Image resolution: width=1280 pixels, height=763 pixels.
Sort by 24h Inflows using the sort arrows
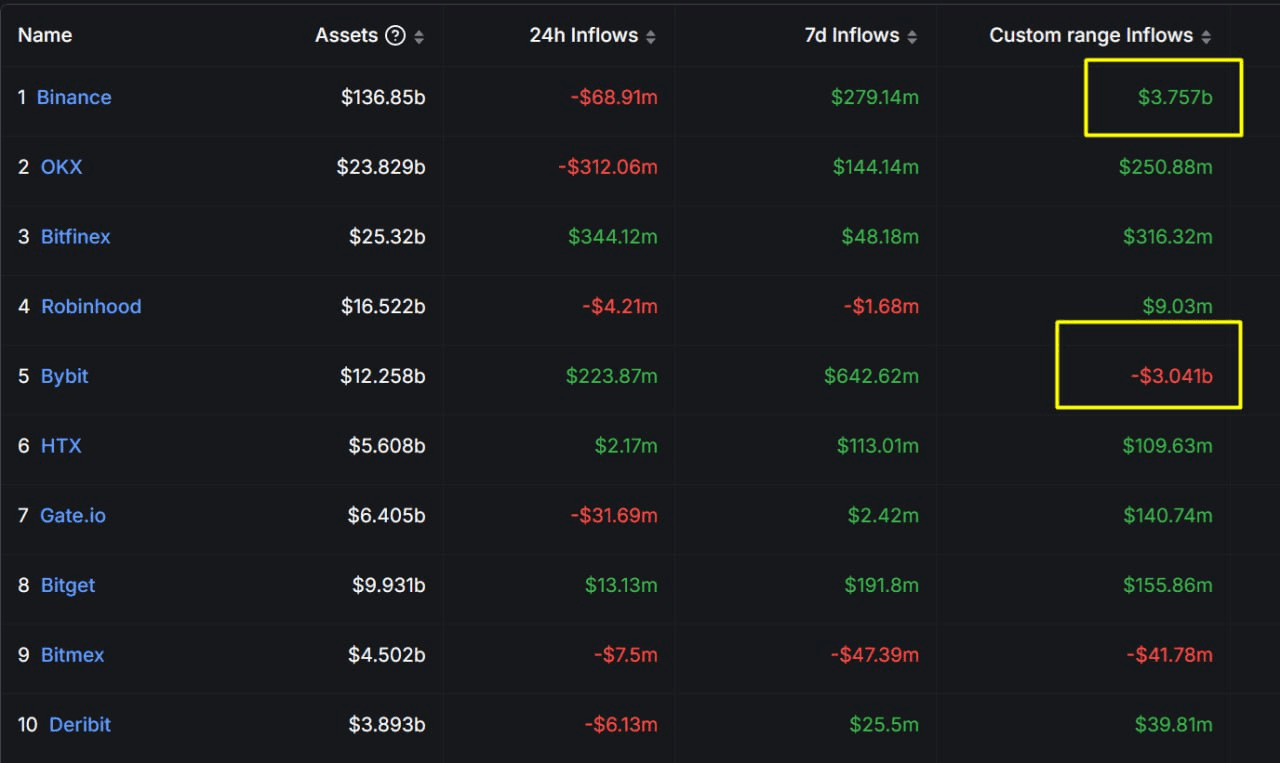651,37
